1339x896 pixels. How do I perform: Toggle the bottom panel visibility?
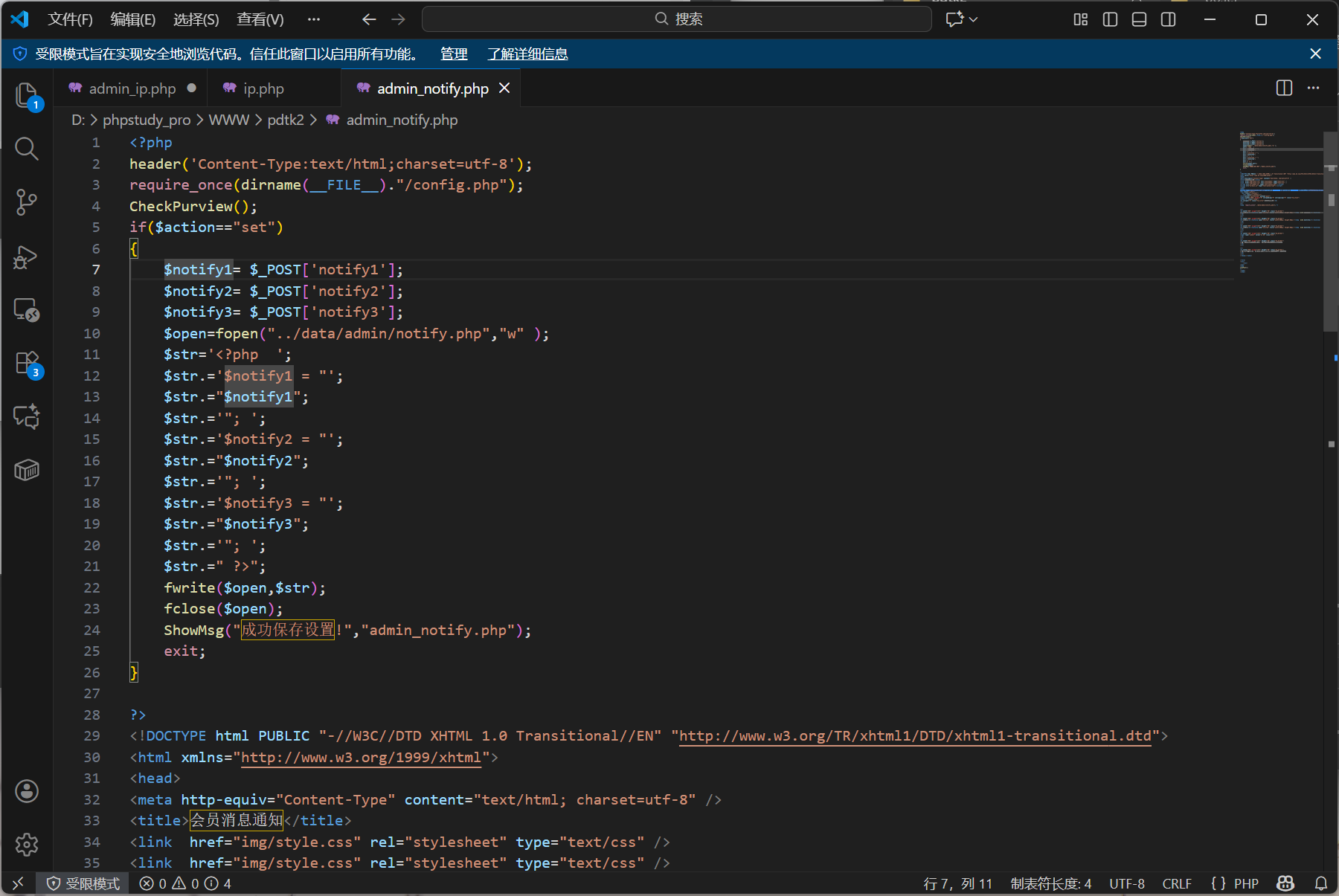tap(1139, 19)
